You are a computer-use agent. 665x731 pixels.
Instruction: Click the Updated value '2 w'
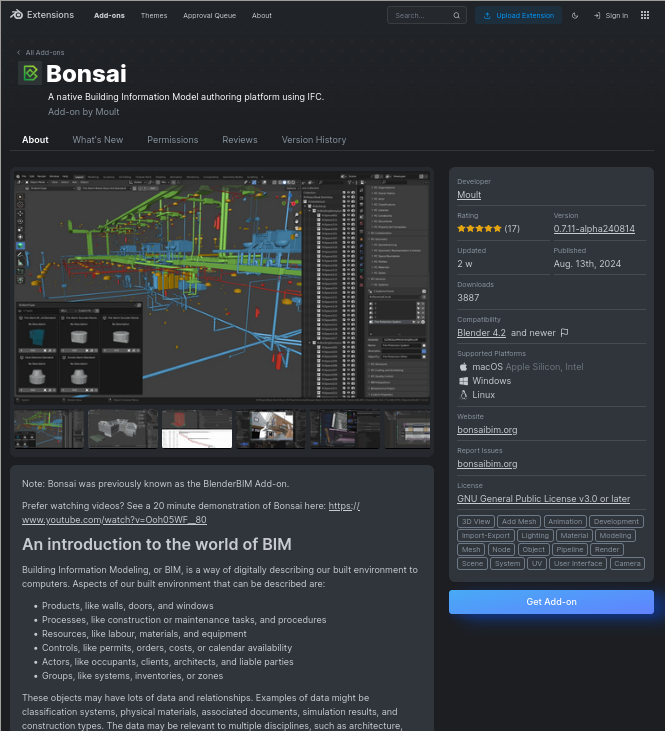point(465,264)
